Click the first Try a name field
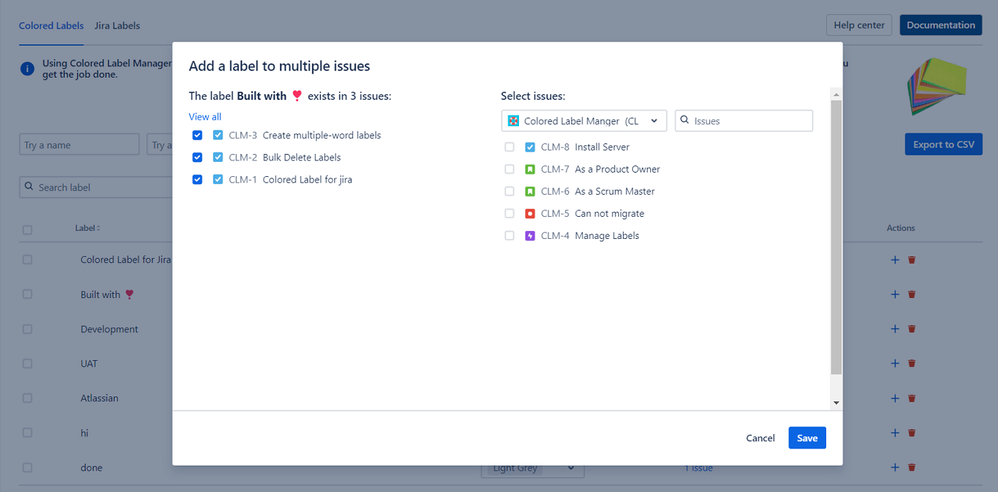This screenshot has height=492, width=998. point(80,145)
